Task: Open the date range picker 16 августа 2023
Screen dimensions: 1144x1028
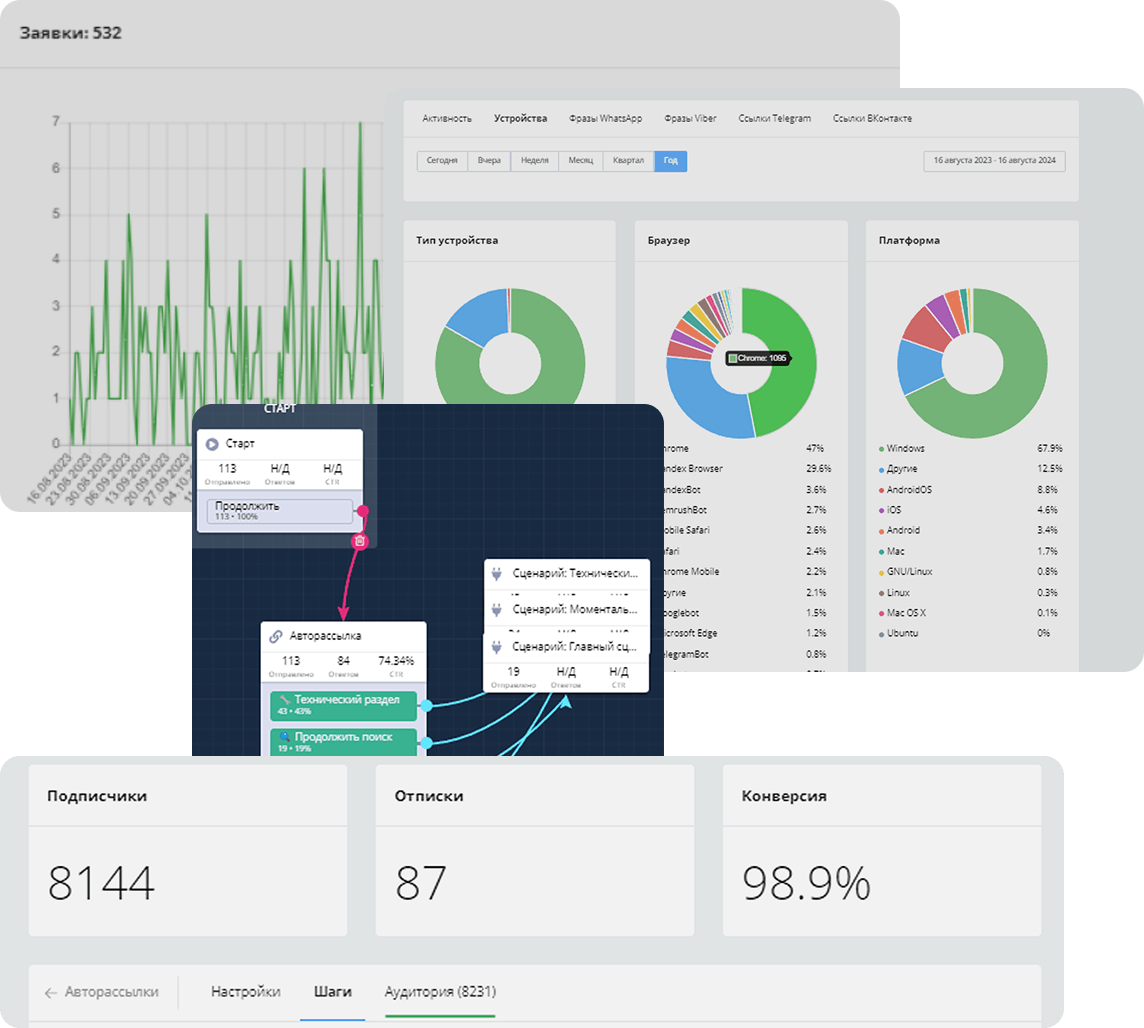Action: 994,161
